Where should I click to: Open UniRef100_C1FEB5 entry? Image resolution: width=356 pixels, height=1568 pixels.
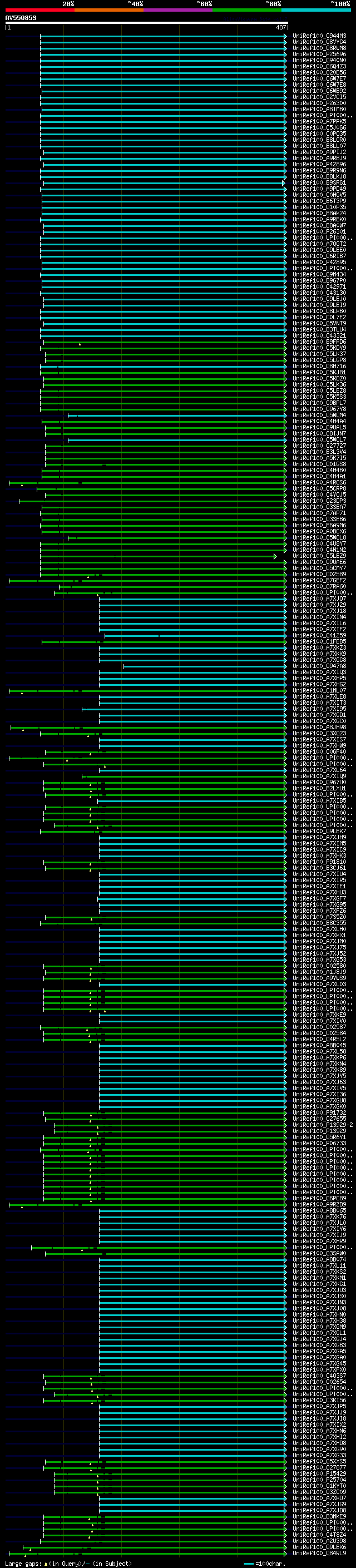(x=319, y=641)
